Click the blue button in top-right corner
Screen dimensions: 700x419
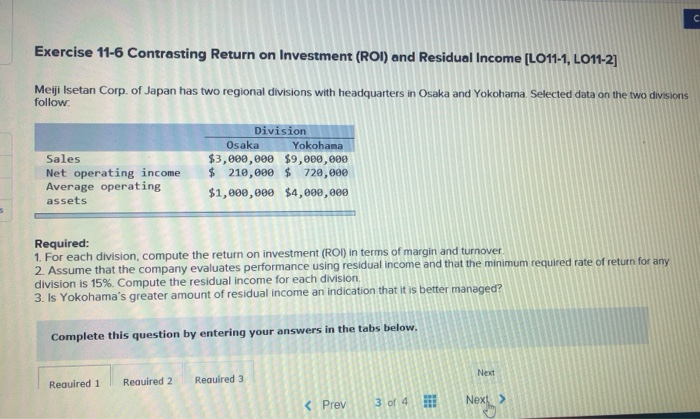692,19
